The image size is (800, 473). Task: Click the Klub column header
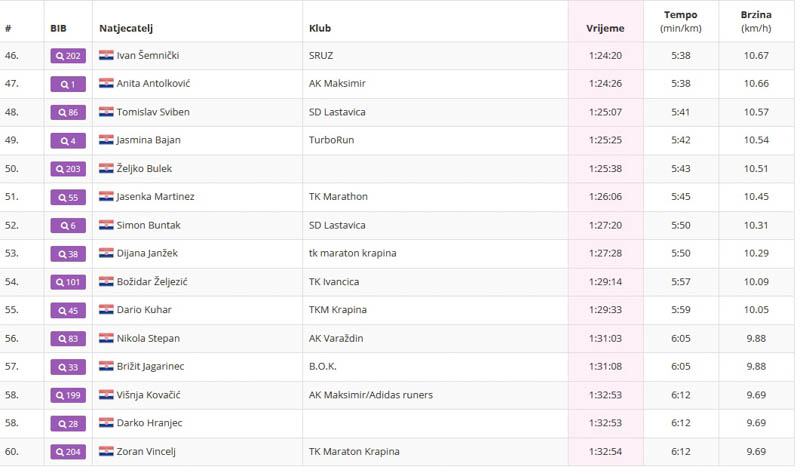coord(320,28)
